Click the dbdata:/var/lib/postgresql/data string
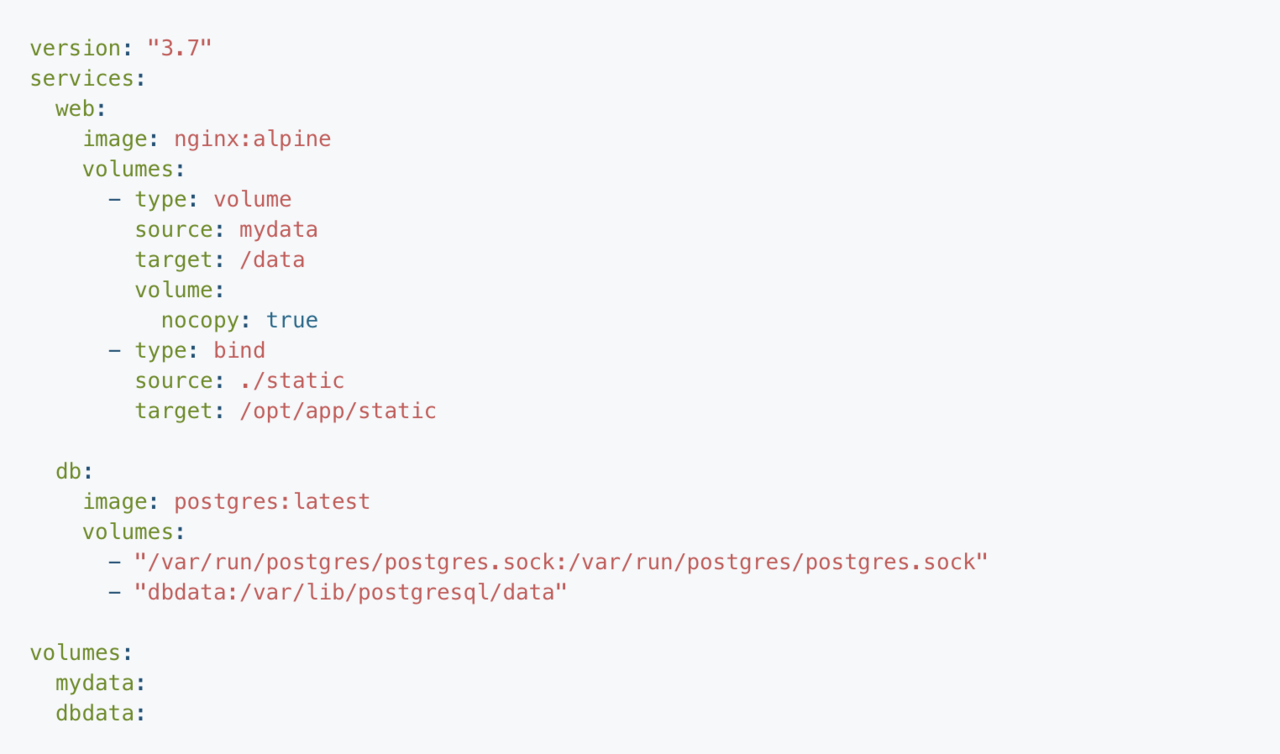This screenshot has height=754, width=1280. (351, 591)
